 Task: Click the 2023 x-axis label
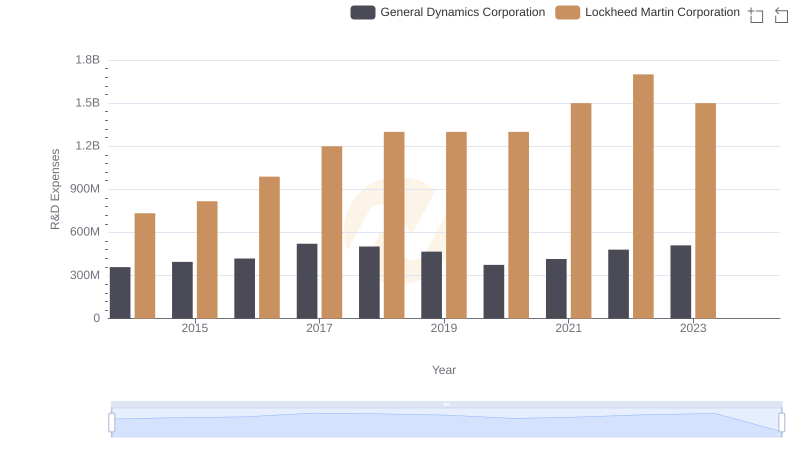click(x=693, y=328)
